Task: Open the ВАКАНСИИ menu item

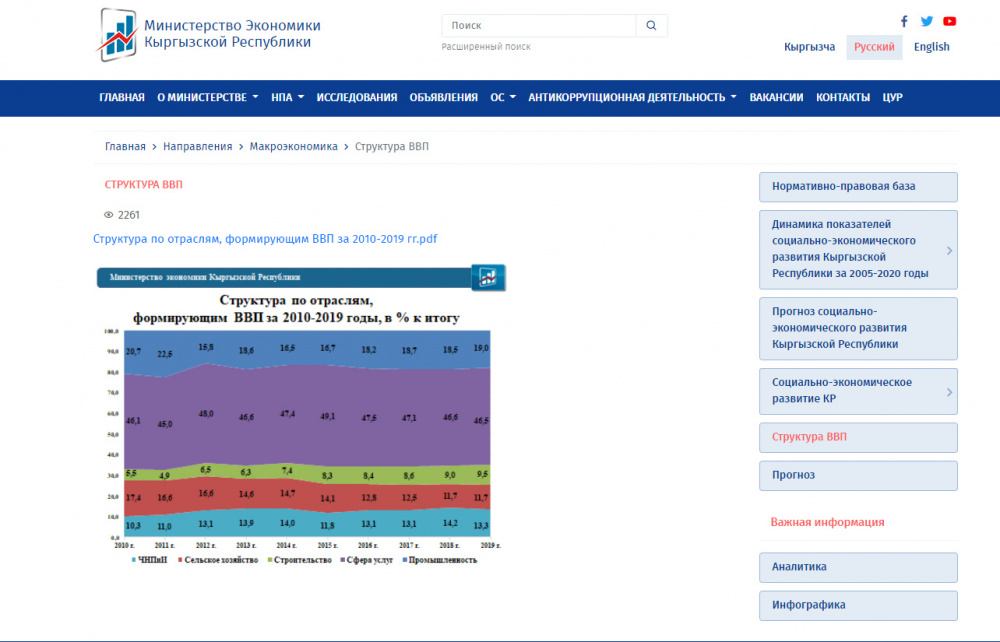Action: point(776,98)
